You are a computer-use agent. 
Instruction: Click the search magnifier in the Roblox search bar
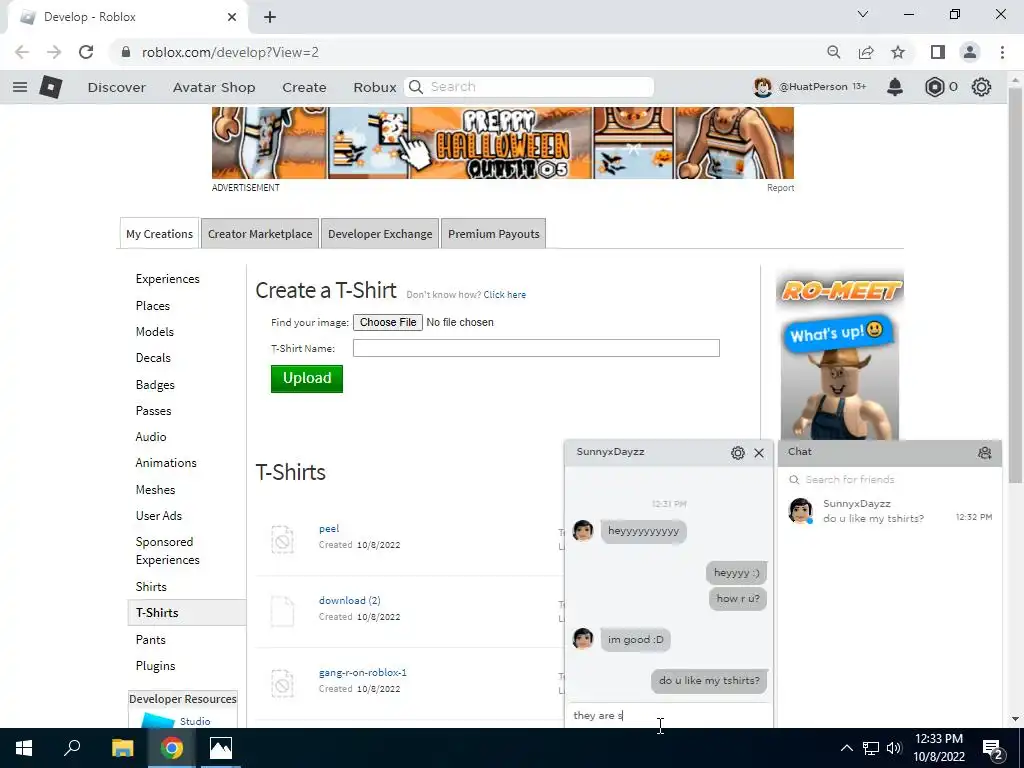(416, 87)
